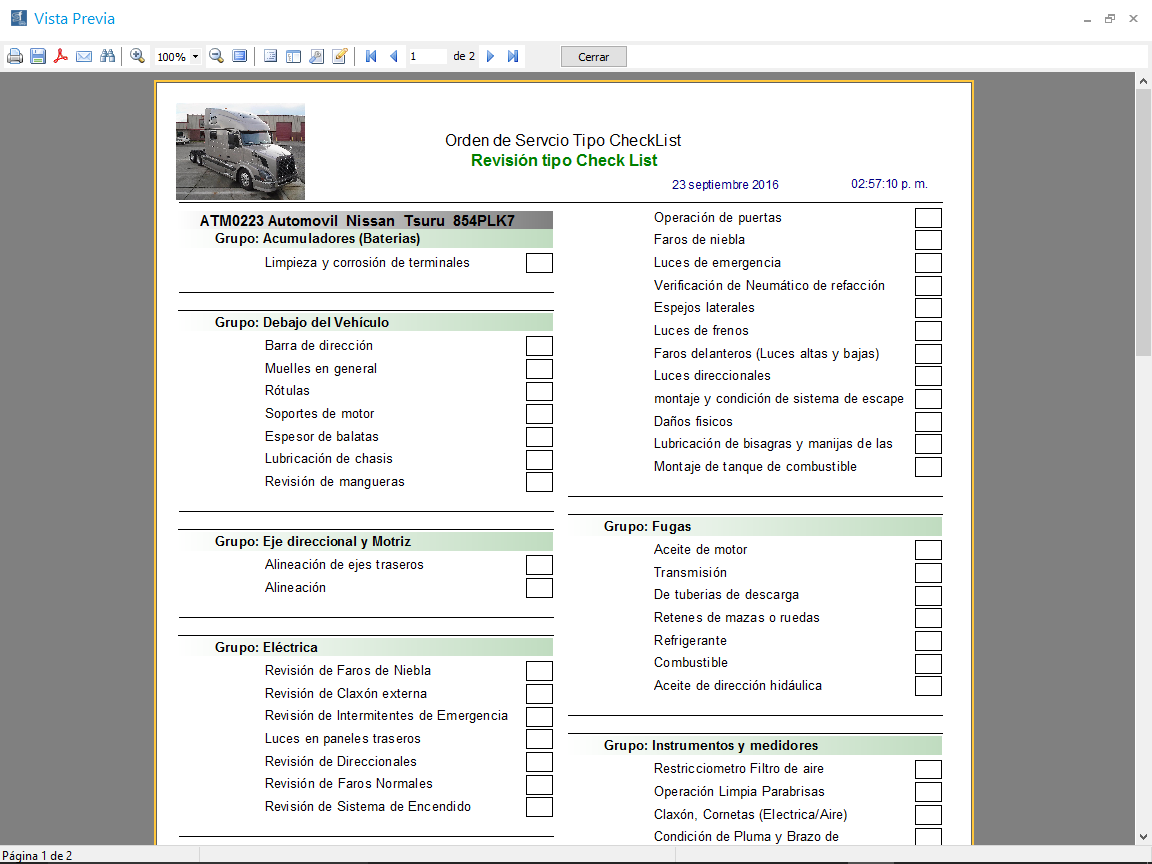1152x864 pixels.
Task: Toggle full screen view icon
Action: pyautogui.click(x=239, y=56)
